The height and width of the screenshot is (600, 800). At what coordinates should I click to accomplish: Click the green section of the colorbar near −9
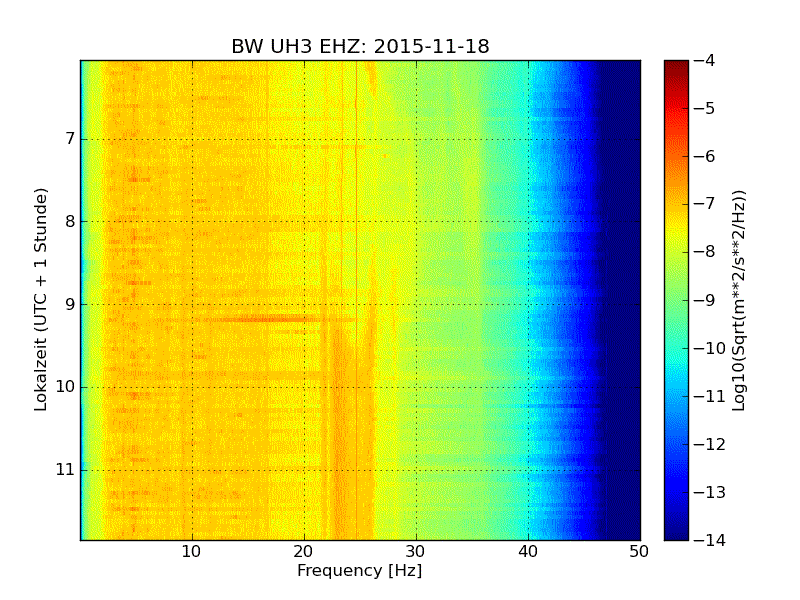tap(677, 300)
